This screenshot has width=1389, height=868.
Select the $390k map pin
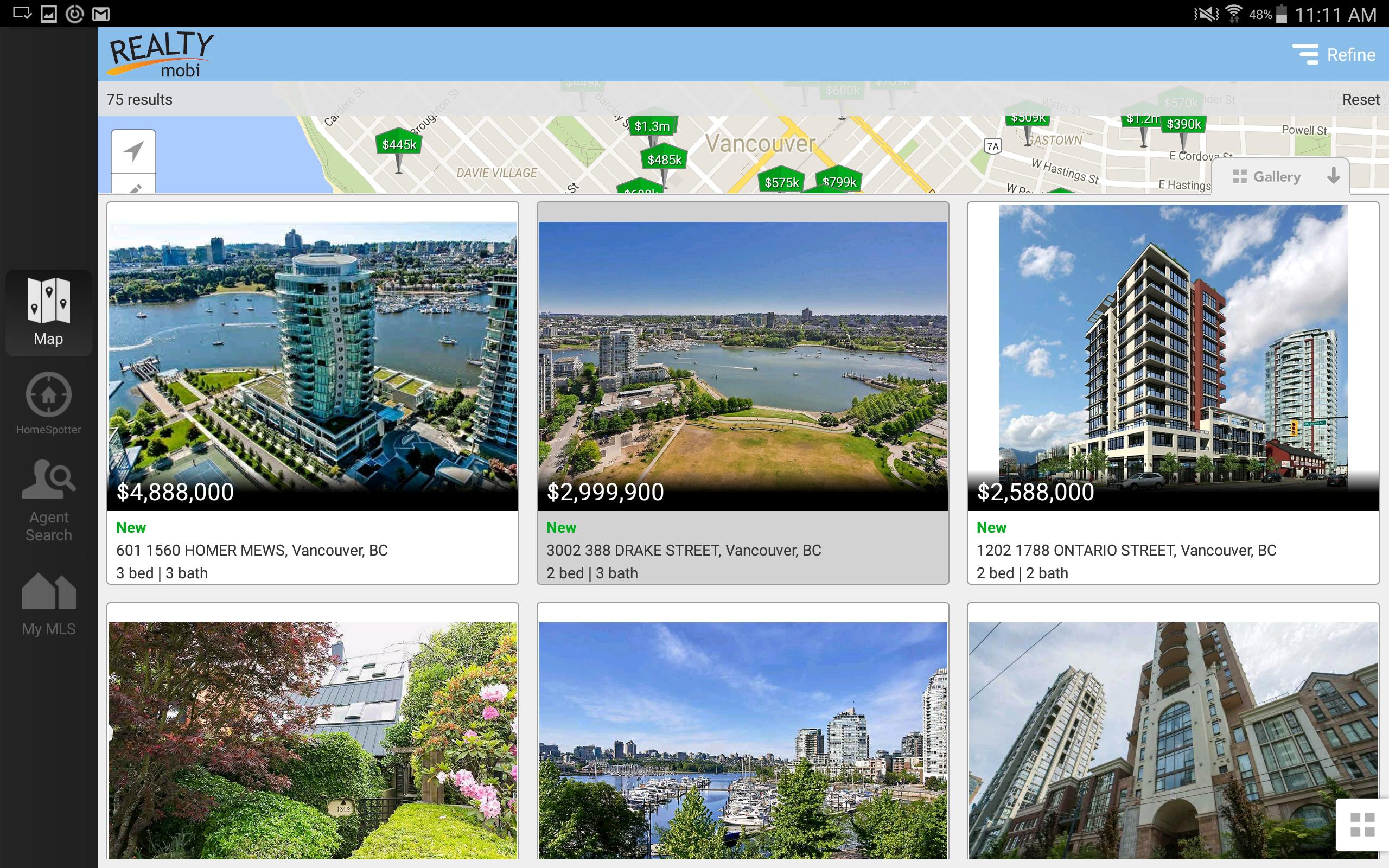coord(1183,125)
